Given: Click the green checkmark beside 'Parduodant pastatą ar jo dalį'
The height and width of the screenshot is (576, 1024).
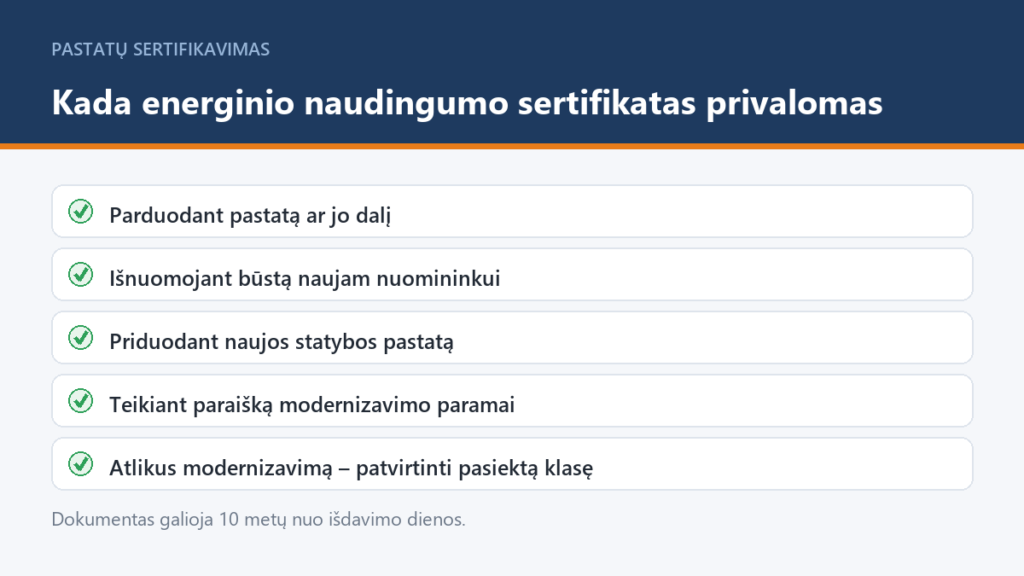Looking at the screenshot, I should (80, 212).
